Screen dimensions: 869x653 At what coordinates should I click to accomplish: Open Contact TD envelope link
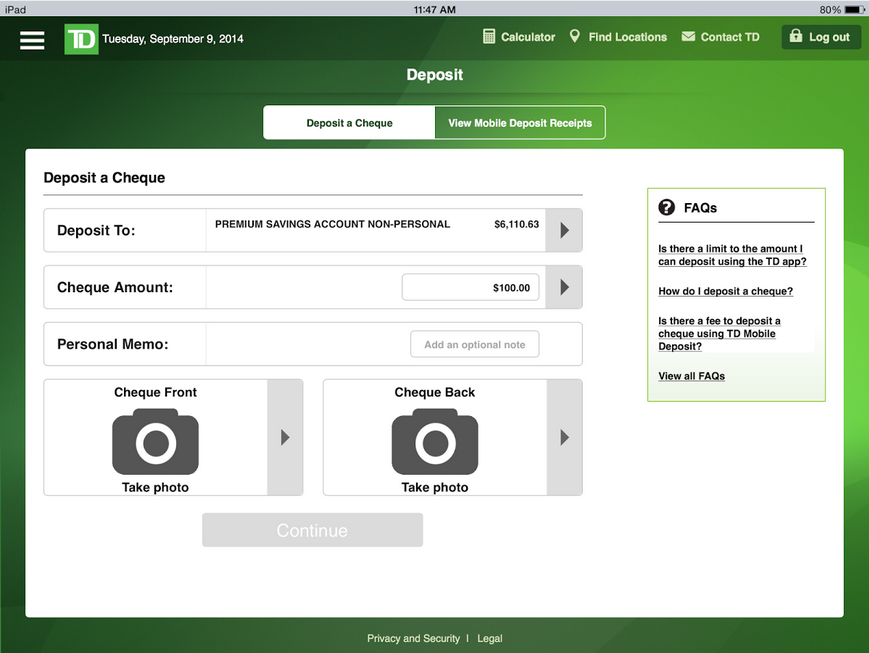point(720,37)
